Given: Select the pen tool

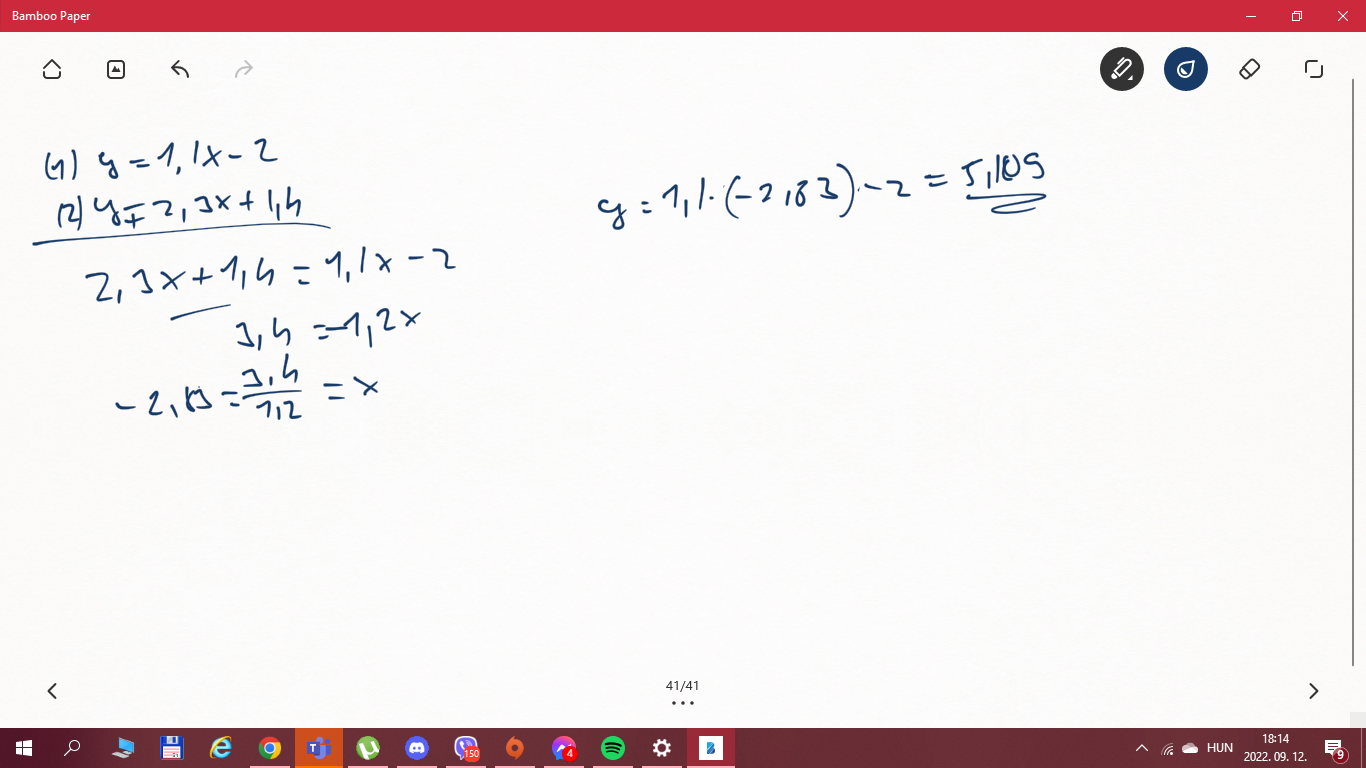Looking at the screenshot, I should (1122, 69).
